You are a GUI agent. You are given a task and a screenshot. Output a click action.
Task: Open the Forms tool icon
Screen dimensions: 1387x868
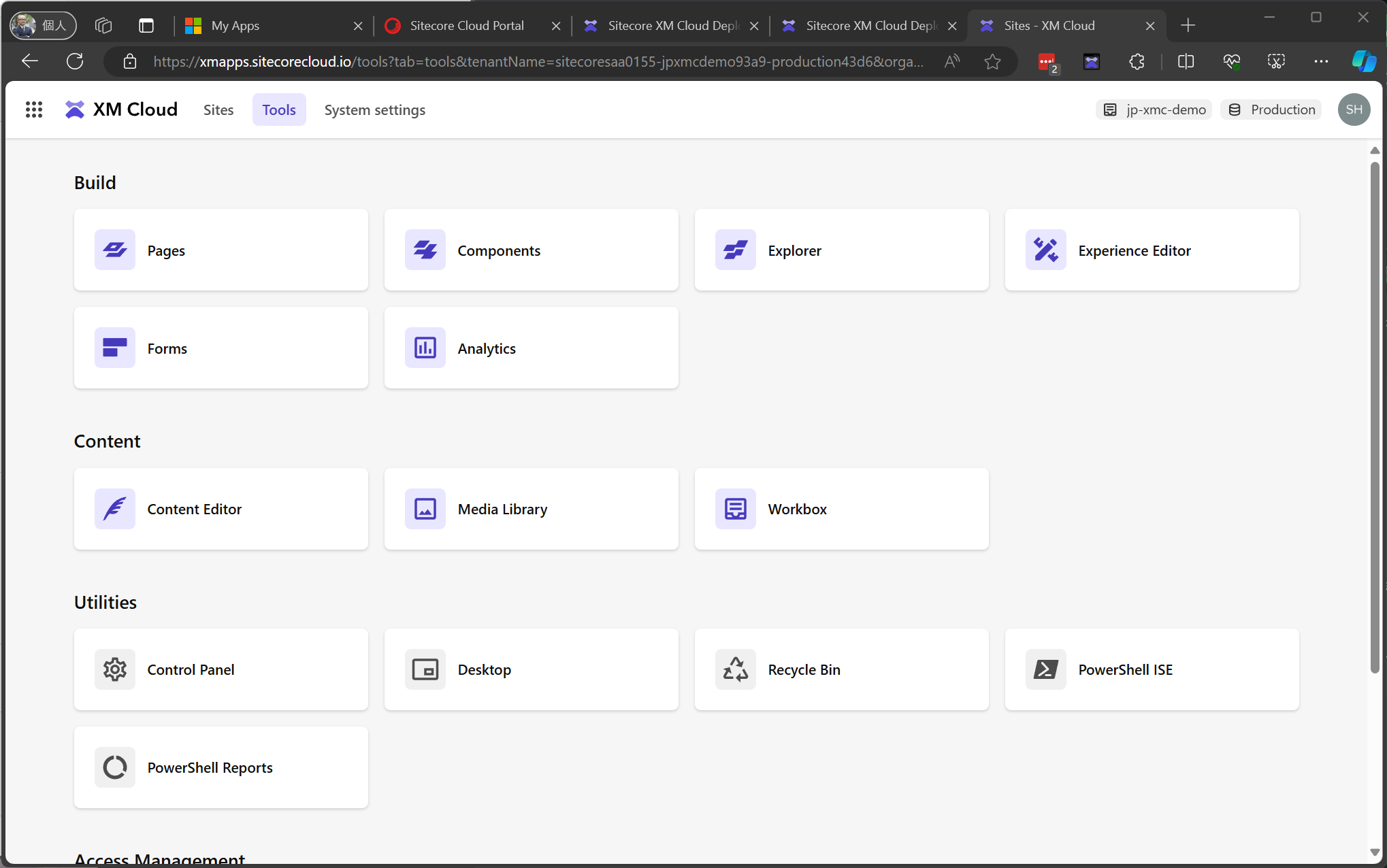(114, 348)
